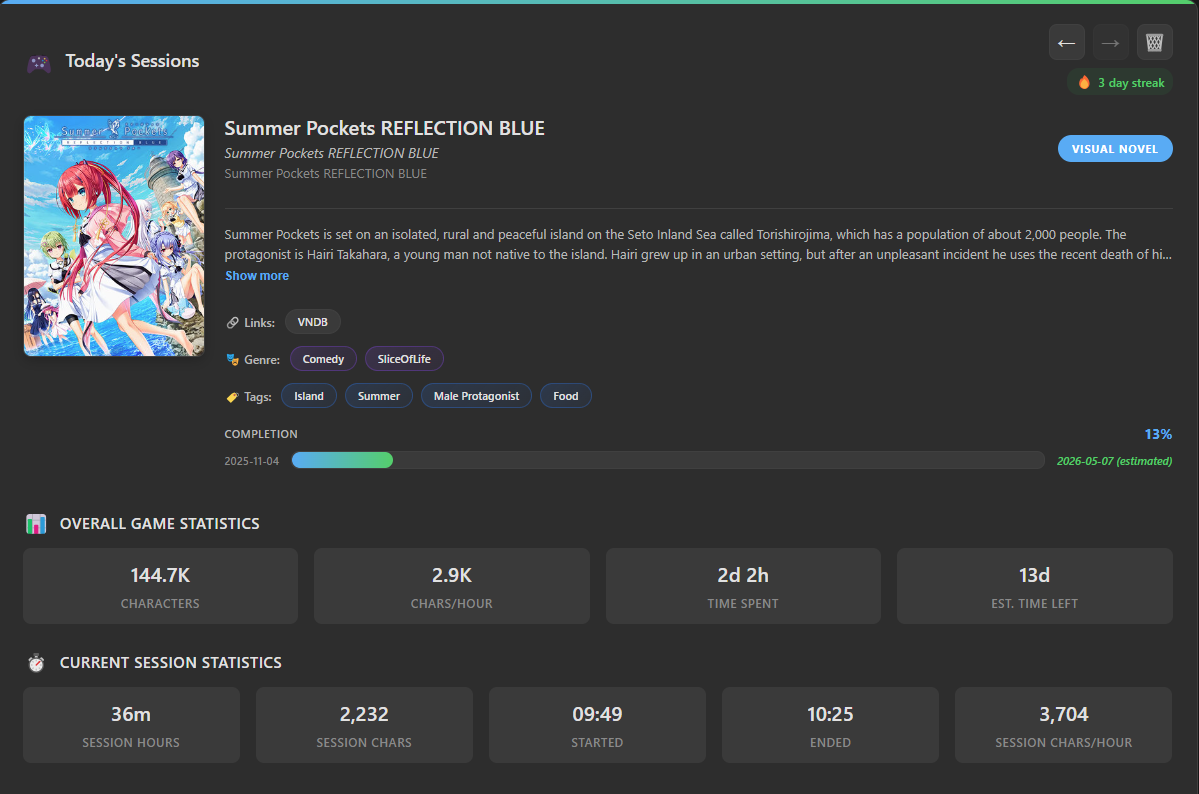
Task: Click the flame icon in the streak badge
Action: 1084,83
